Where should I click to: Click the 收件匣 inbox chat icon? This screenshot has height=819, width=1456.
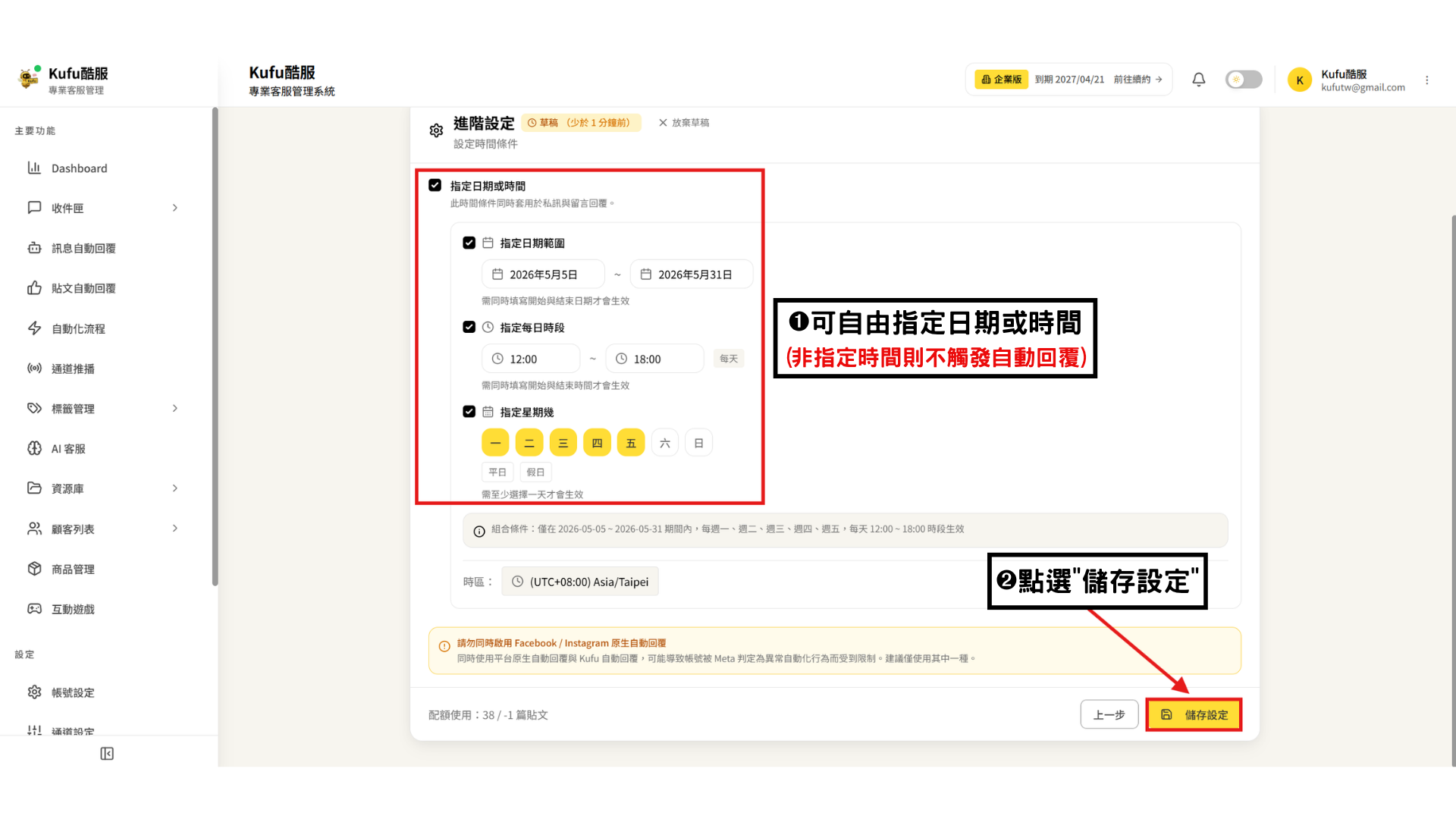pyautogui.click(x=34, y=208)
